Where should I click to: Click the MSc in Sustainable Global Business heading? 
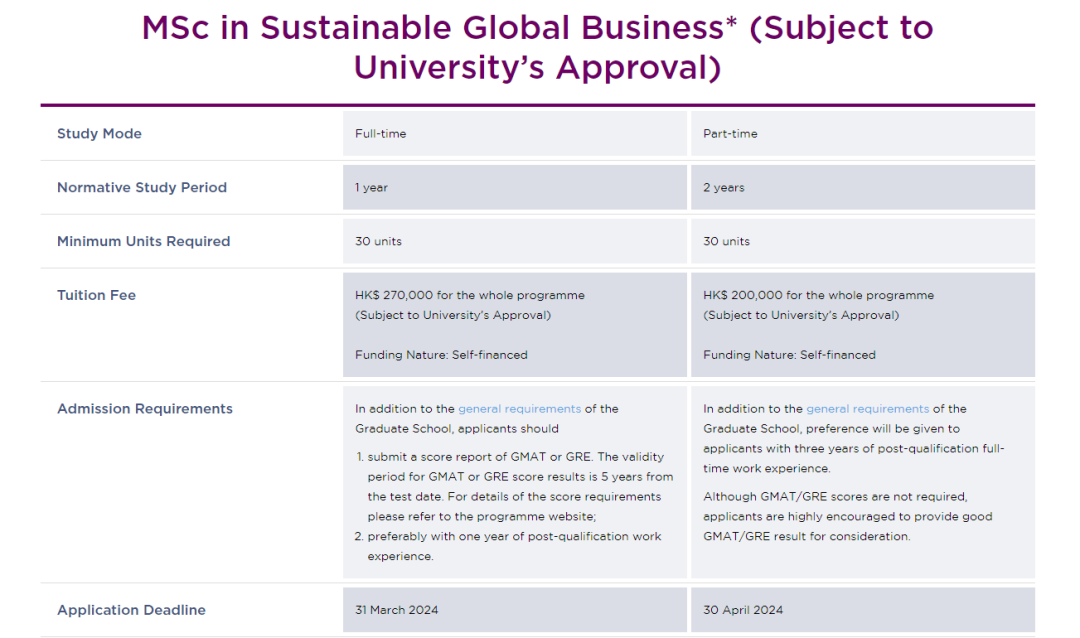tap(538, 48)
